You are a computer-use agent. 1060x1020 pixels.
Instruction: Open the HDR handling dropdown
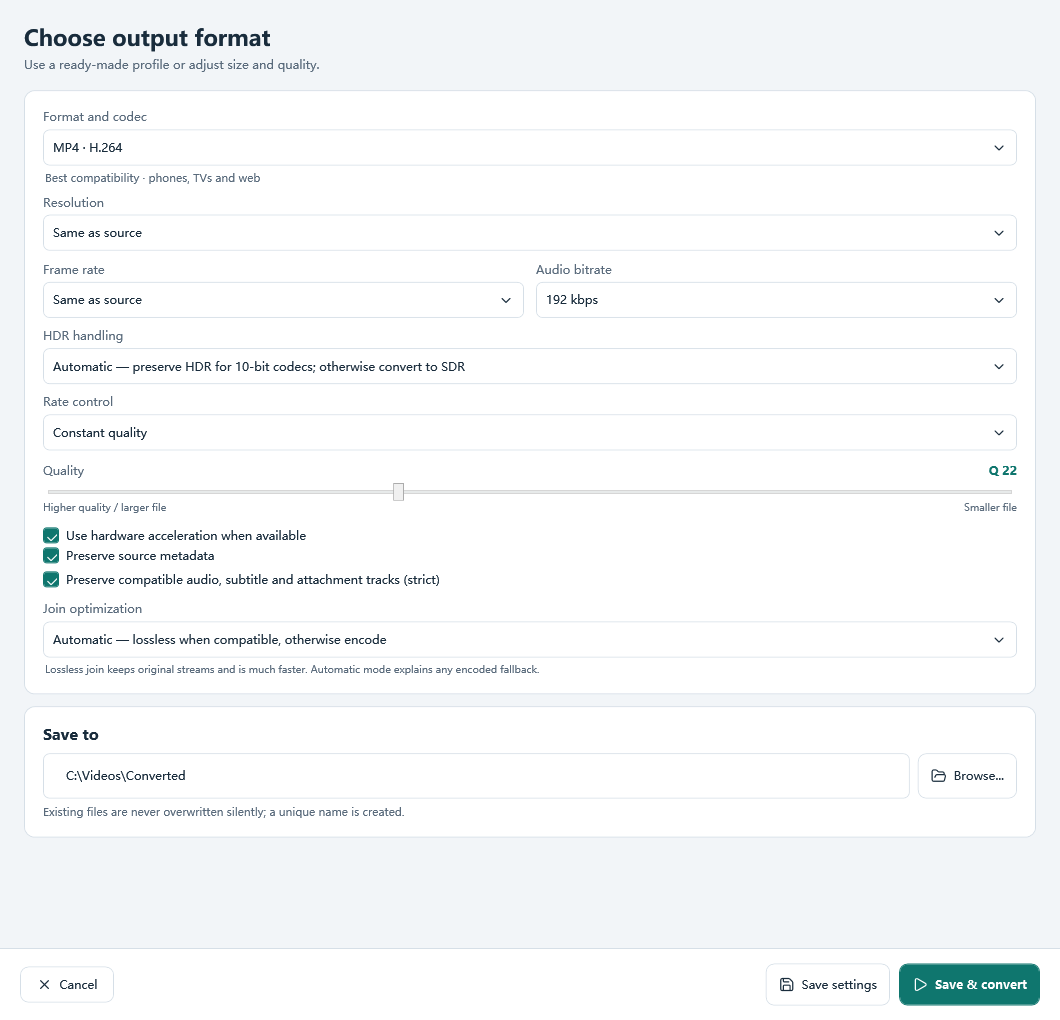pos(529,366)
